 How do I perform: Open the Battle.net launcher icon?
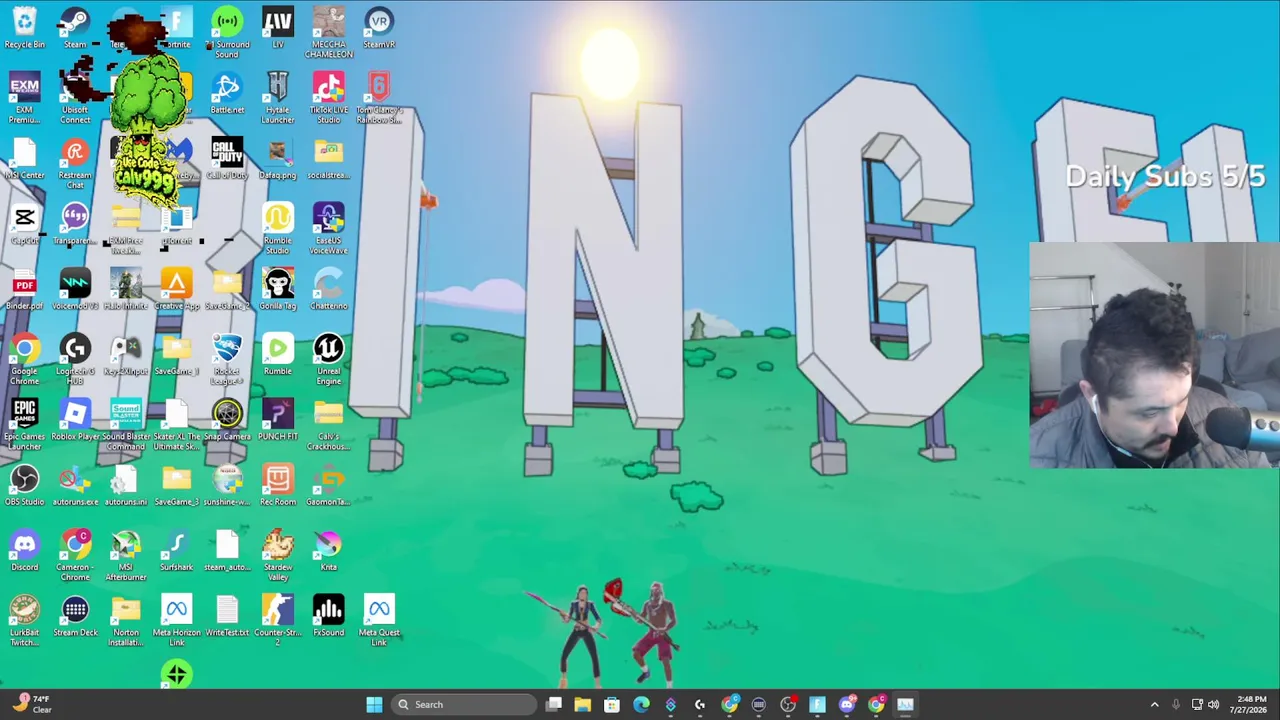pyautogui.click(x=227, y=93)
